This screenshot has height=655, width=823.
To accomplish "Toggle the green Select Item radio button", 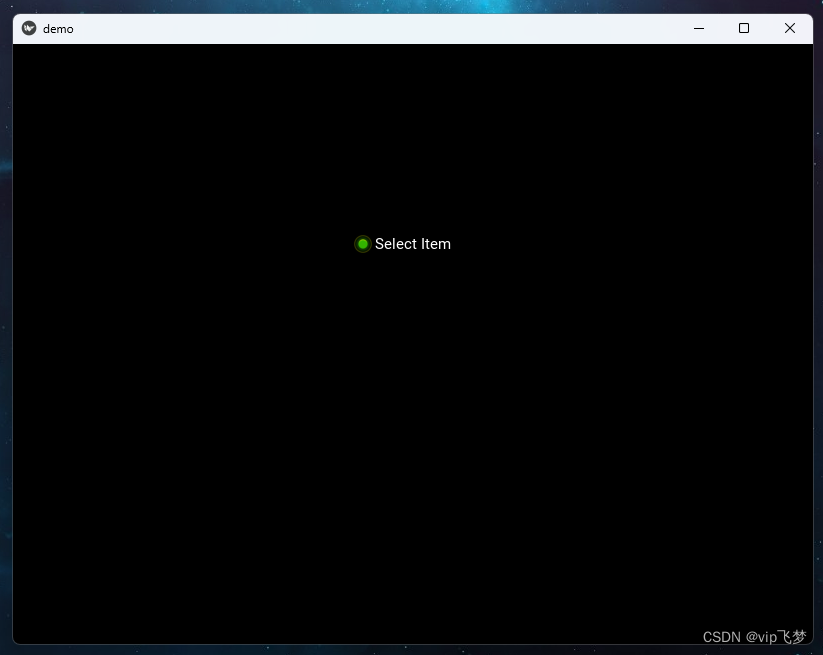I will 363,244.
